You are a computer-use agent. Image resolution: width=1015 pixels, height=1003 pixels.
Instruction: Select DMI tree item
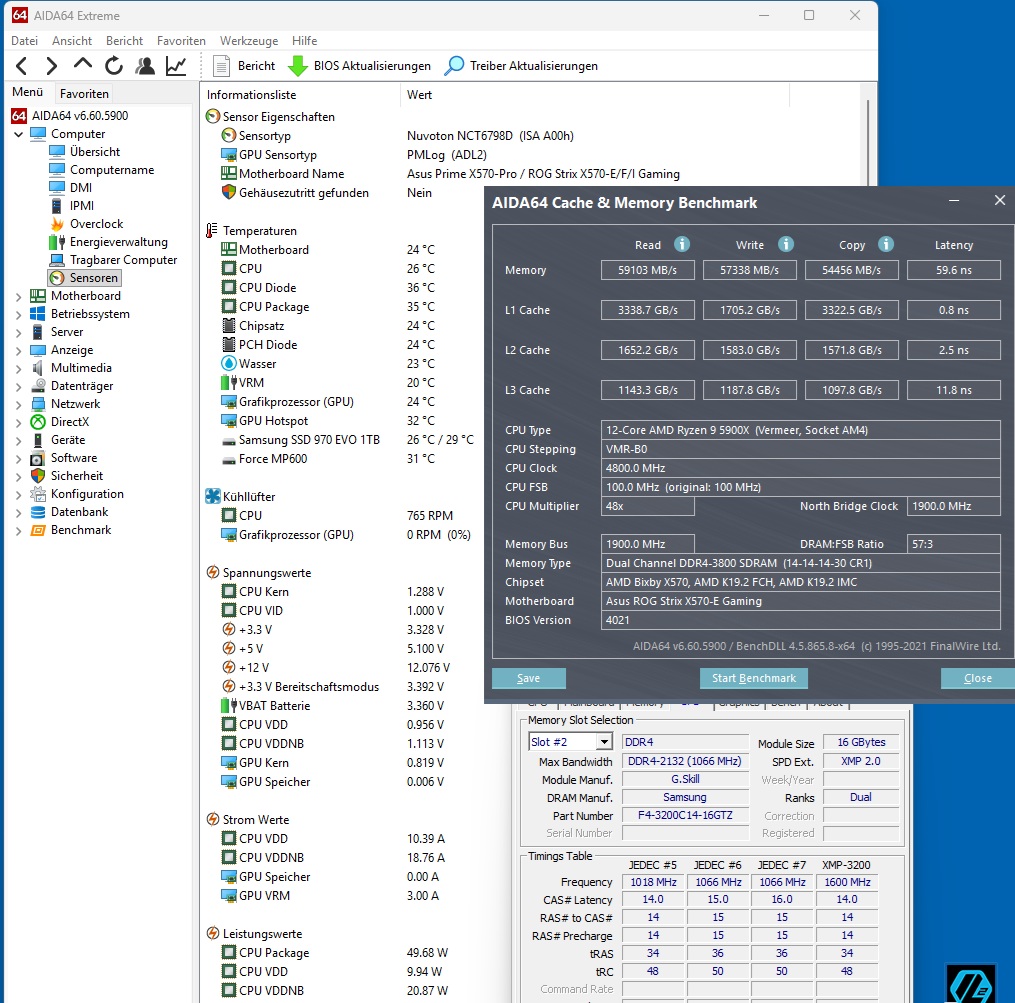[x=71, y=187]
